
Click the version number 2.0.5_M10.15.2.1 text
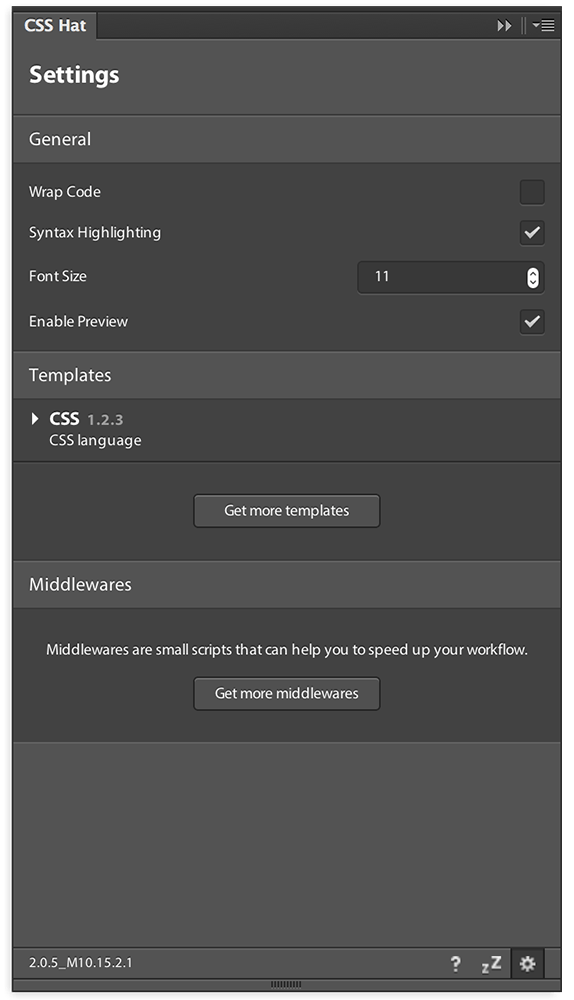click(80, 963)
